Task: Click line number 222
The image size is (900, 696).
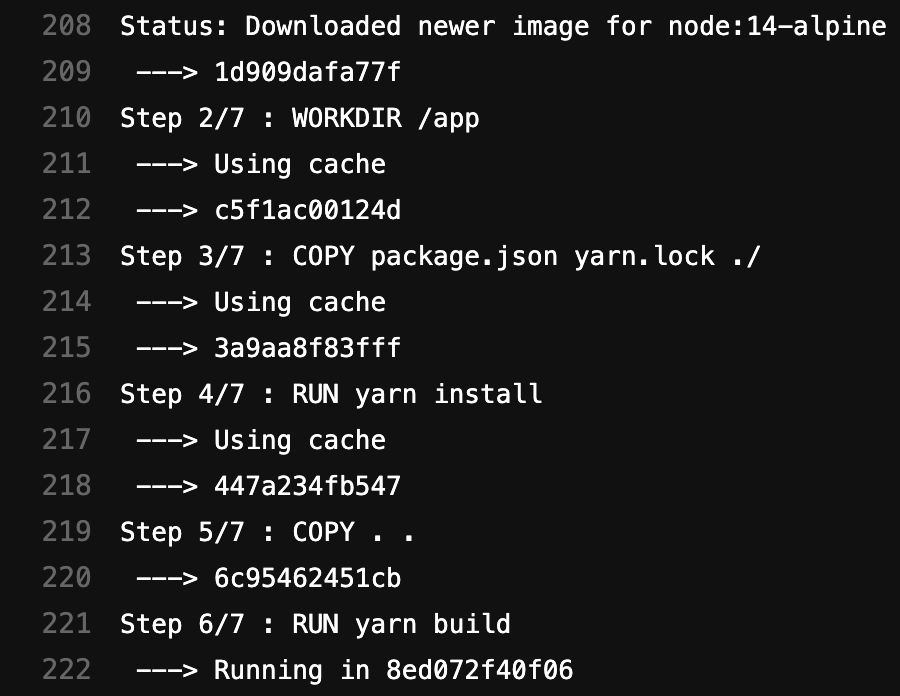Action: [66, 670]
